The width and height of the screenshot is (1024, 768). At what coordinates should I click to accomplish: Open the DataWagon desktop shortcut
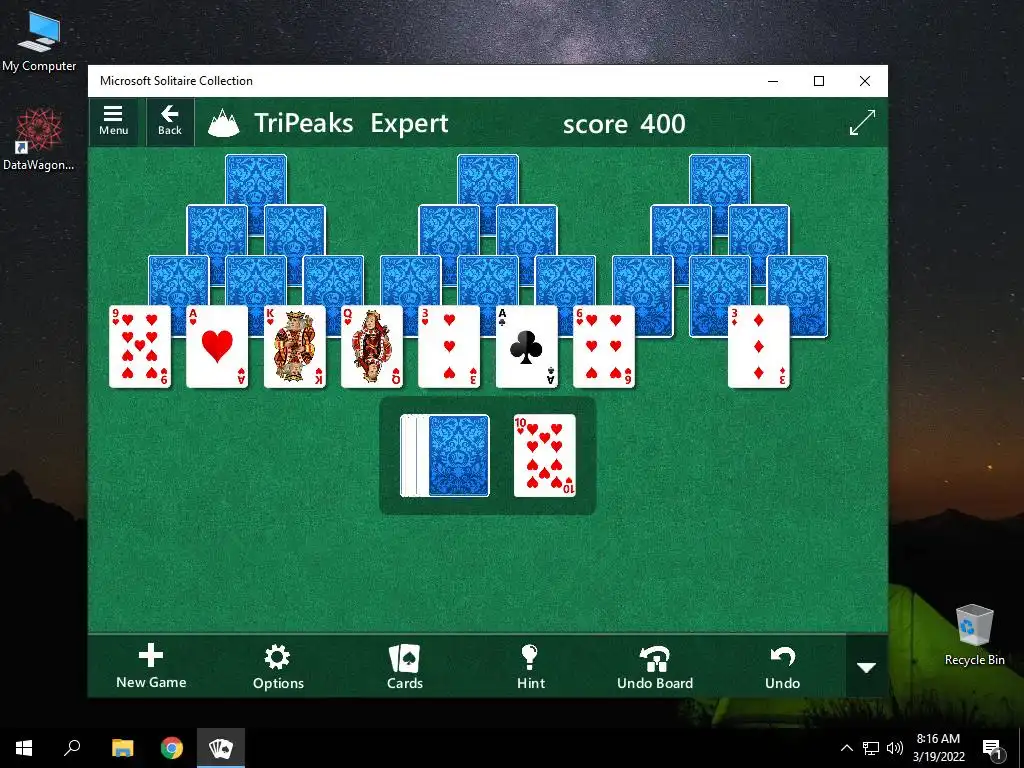point(39,139)
